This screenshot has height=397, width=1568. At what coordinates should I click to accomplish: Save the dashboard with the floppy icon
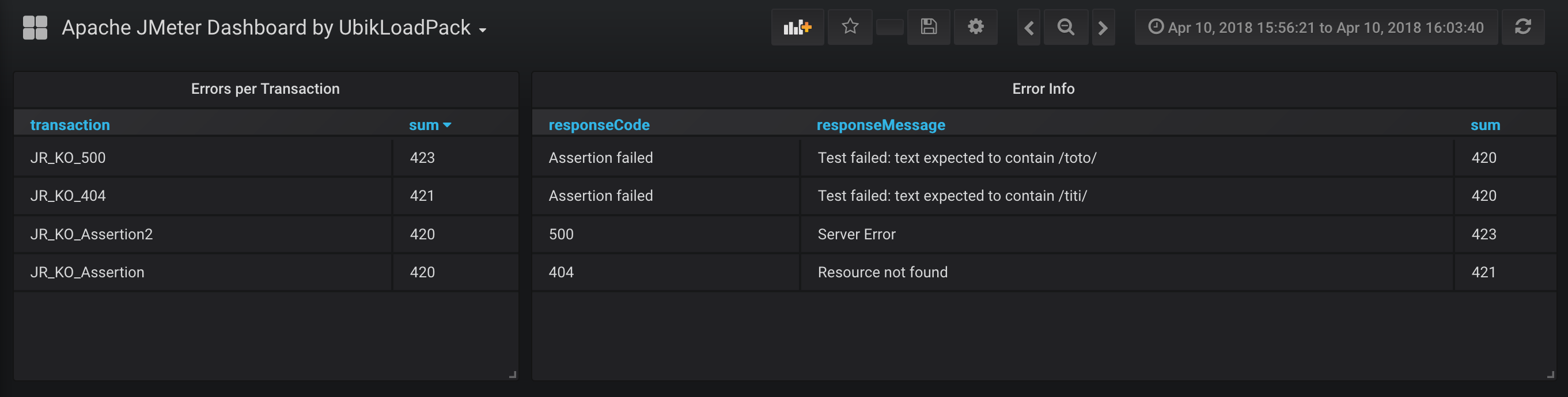pyautogui.click(x=928, y=28)
